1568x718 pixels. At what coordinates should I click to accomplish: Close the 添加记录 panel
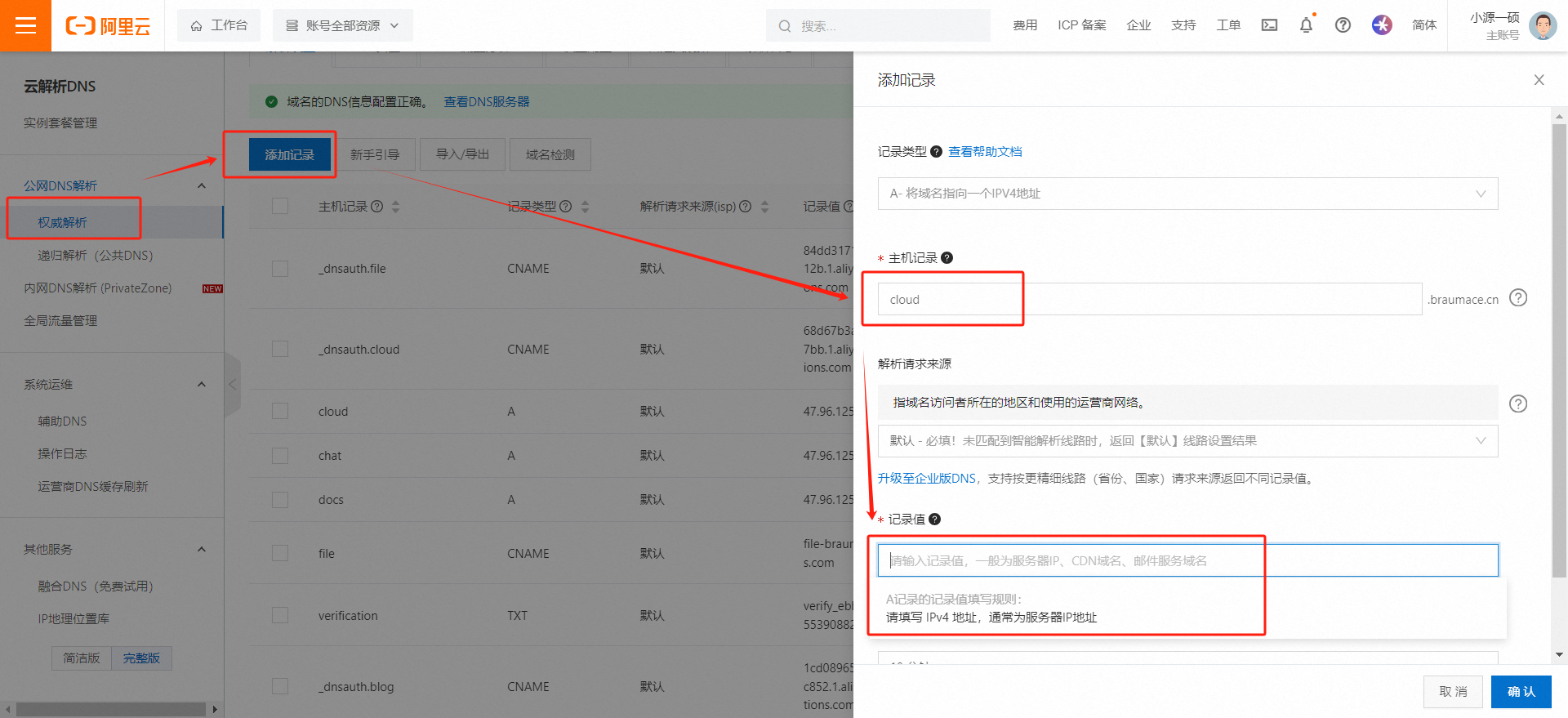tap(1539, 80)
